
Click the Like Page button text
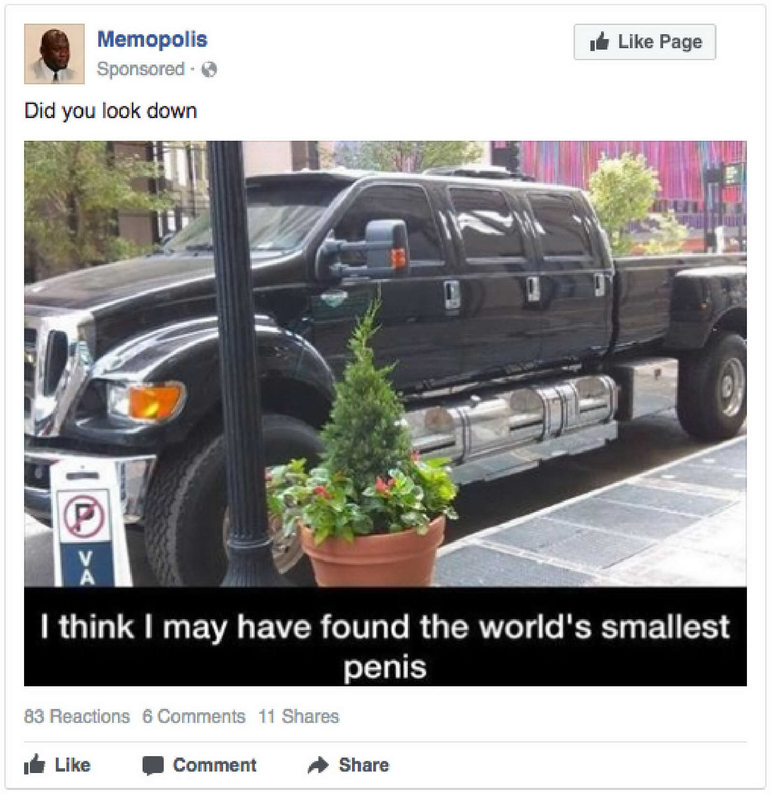coord(660,42)
